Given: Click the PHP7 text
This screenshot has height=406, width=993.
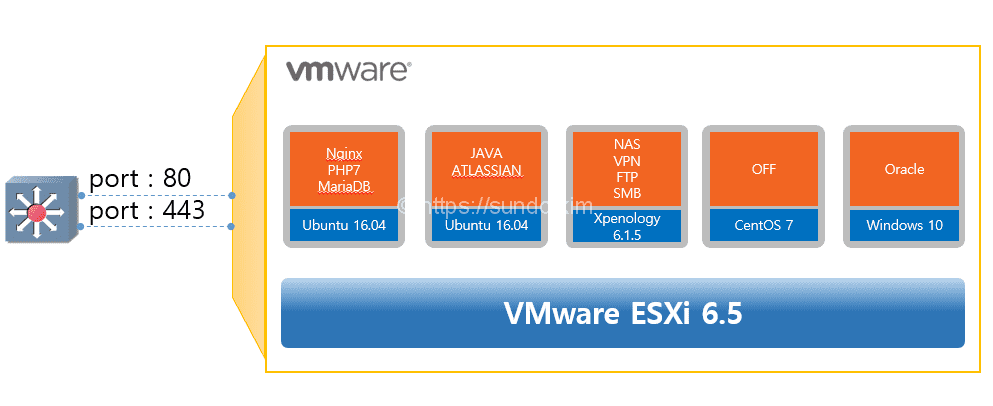Looking at the screenshot, I should [x=344, y=170].
